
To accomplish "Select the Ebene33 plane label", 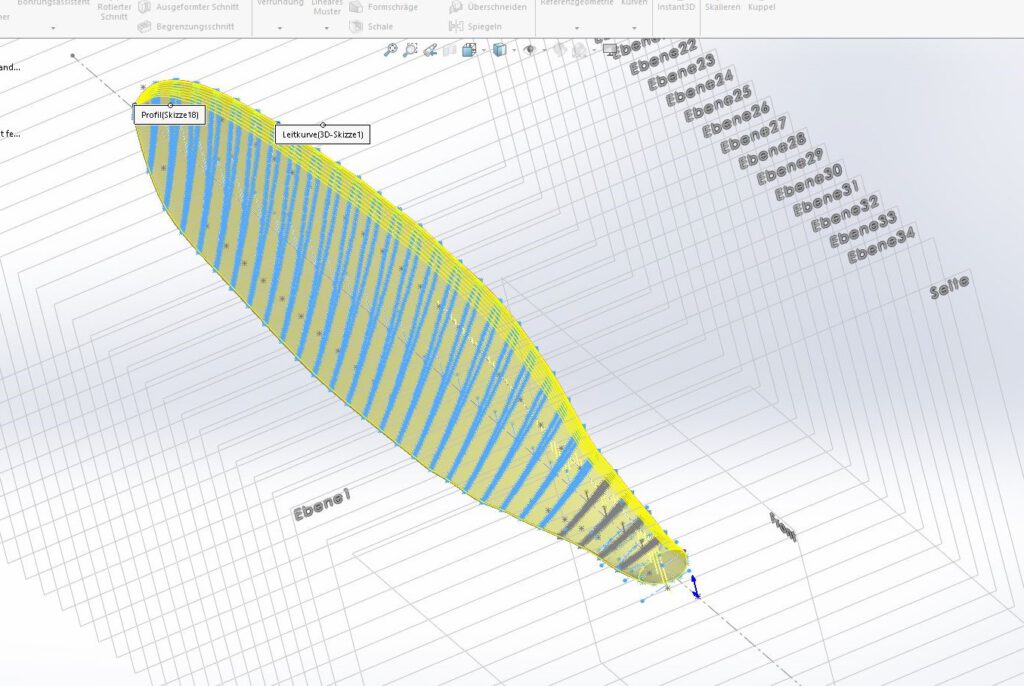I will point(863,229).
